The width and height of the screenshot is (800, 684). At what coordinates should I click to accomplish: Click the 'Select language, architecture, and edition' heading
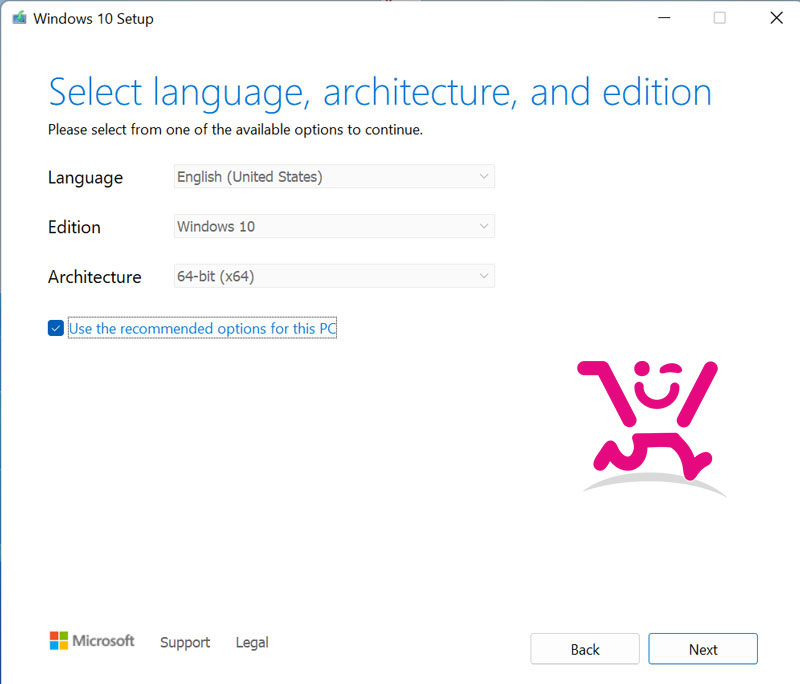pyautogui.click(x=380, y=93)
